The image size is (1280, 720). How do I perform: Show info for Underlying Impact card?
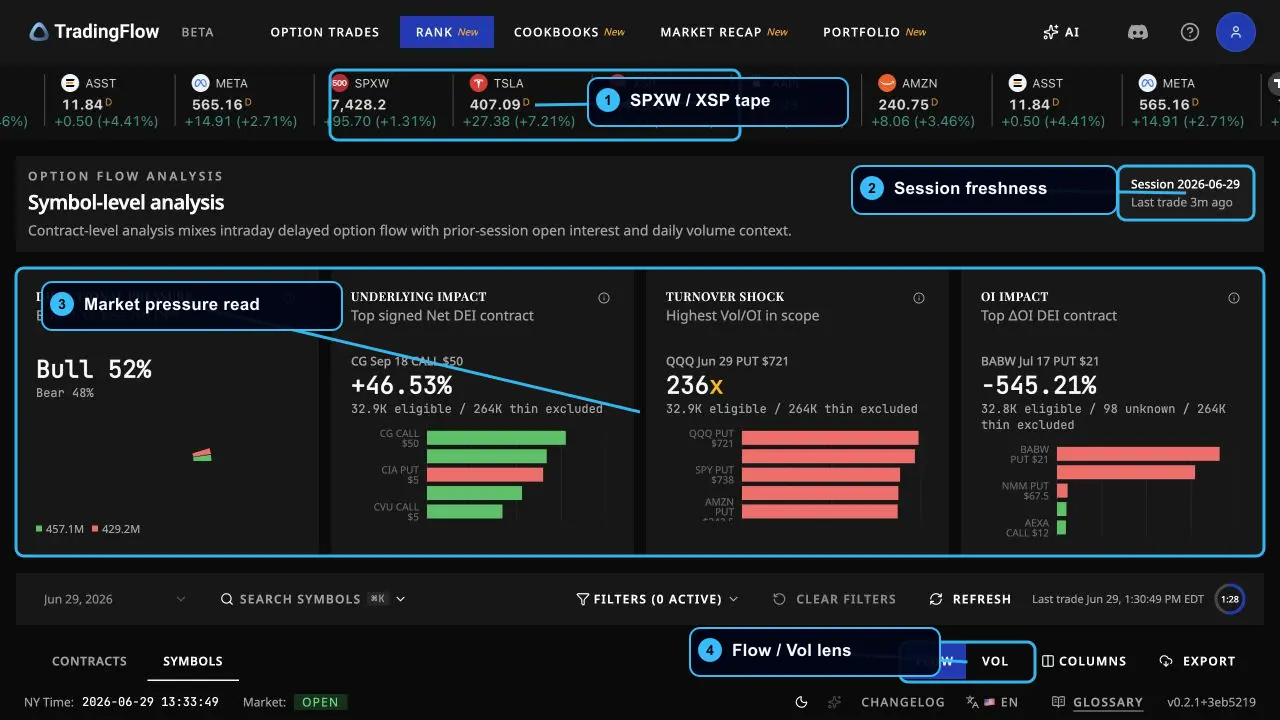604,298
